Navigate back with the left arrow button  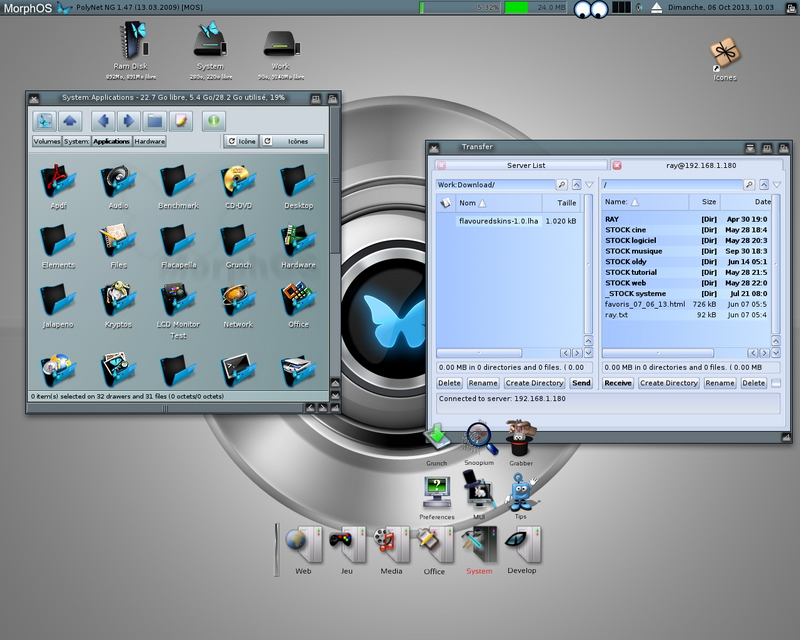click(x=103, y=121)
